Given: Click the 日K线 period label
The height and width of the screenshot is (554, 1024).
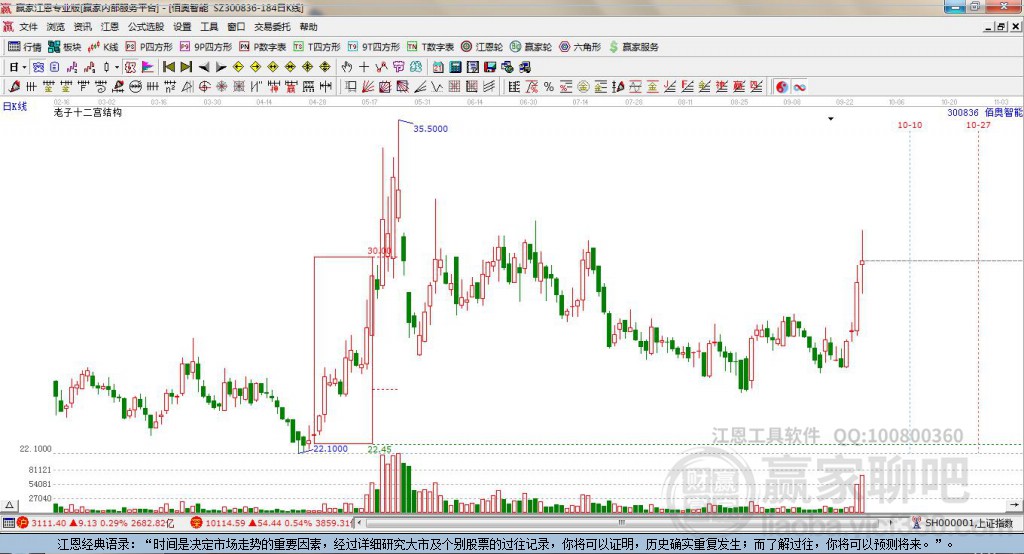Looking at the screenshot, I should click(x=15, y=106).
